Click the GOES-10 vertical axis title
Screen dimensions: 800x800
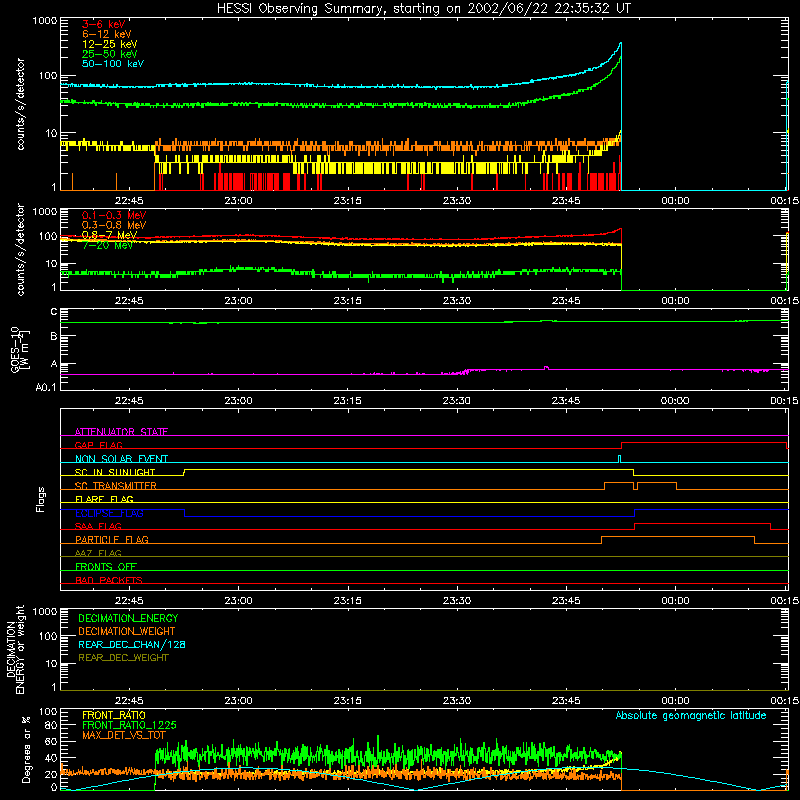20,350
